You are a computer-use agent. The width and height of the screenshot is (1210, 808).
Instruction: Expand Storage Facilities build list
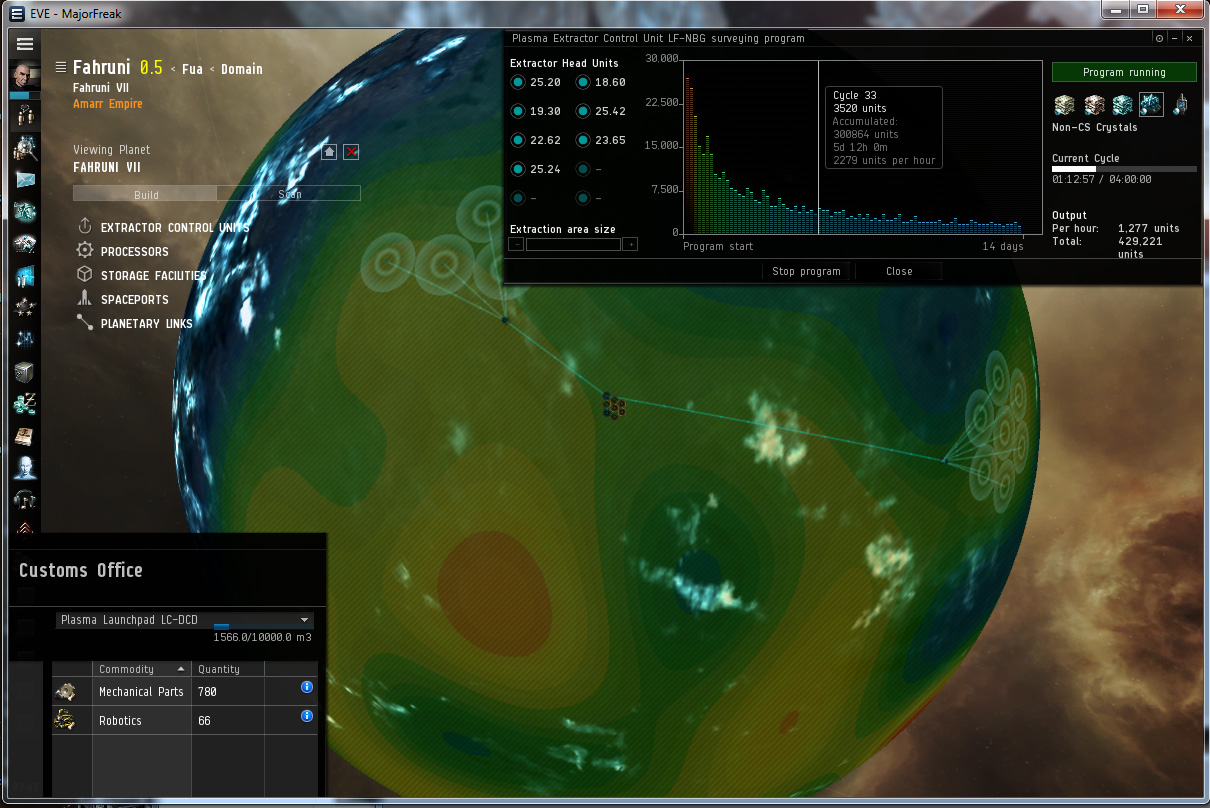click(142, 276)
